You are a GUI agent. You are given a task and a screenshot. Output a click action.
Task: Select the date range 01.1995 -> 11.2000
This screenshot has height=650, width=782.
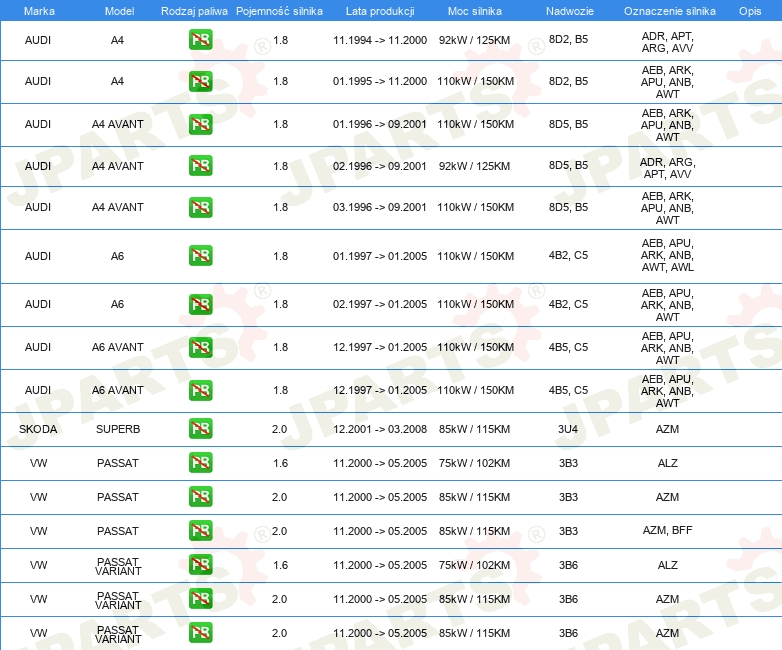coord(380,81)
